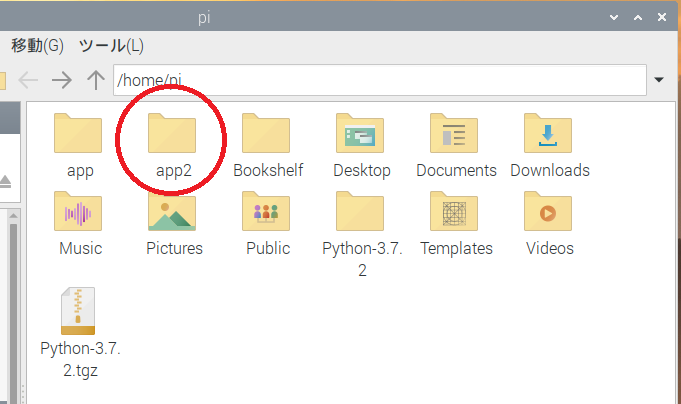Click the /home/pi path field
The height and width of the screenshot is (404, 681).
tap(380, 80)
